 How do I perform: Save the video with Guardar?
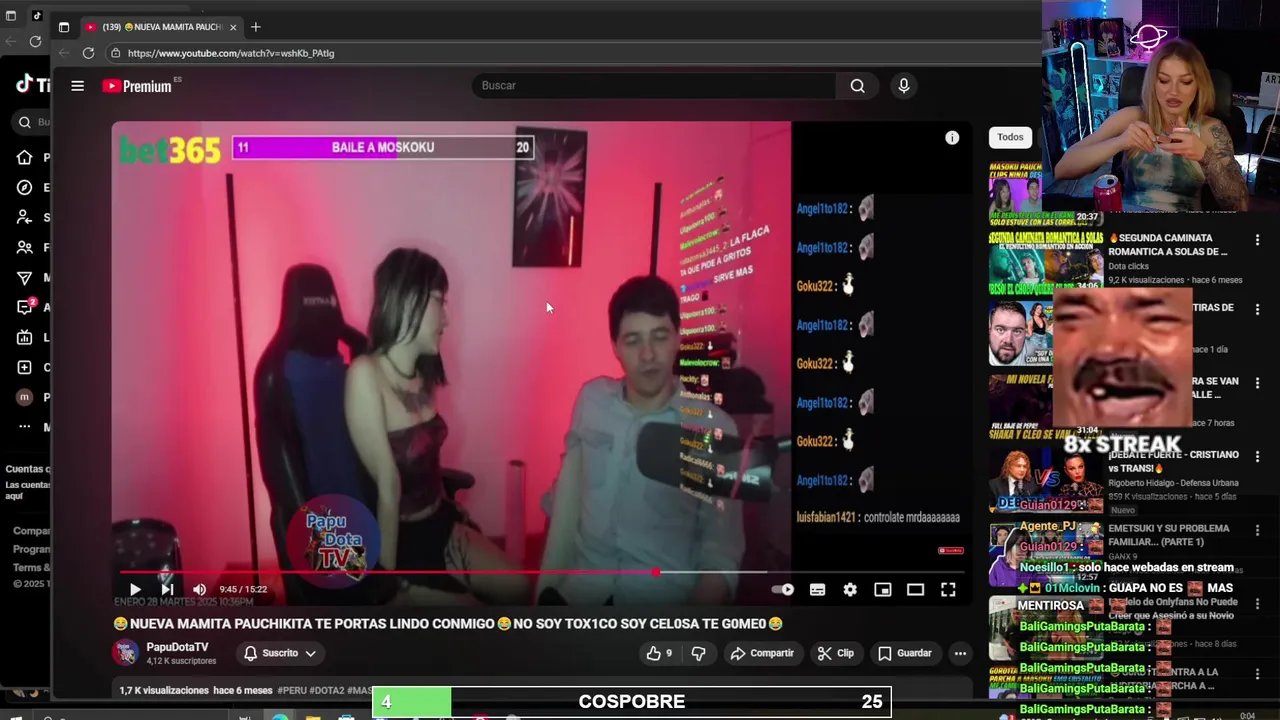click(x=904, y=653)
